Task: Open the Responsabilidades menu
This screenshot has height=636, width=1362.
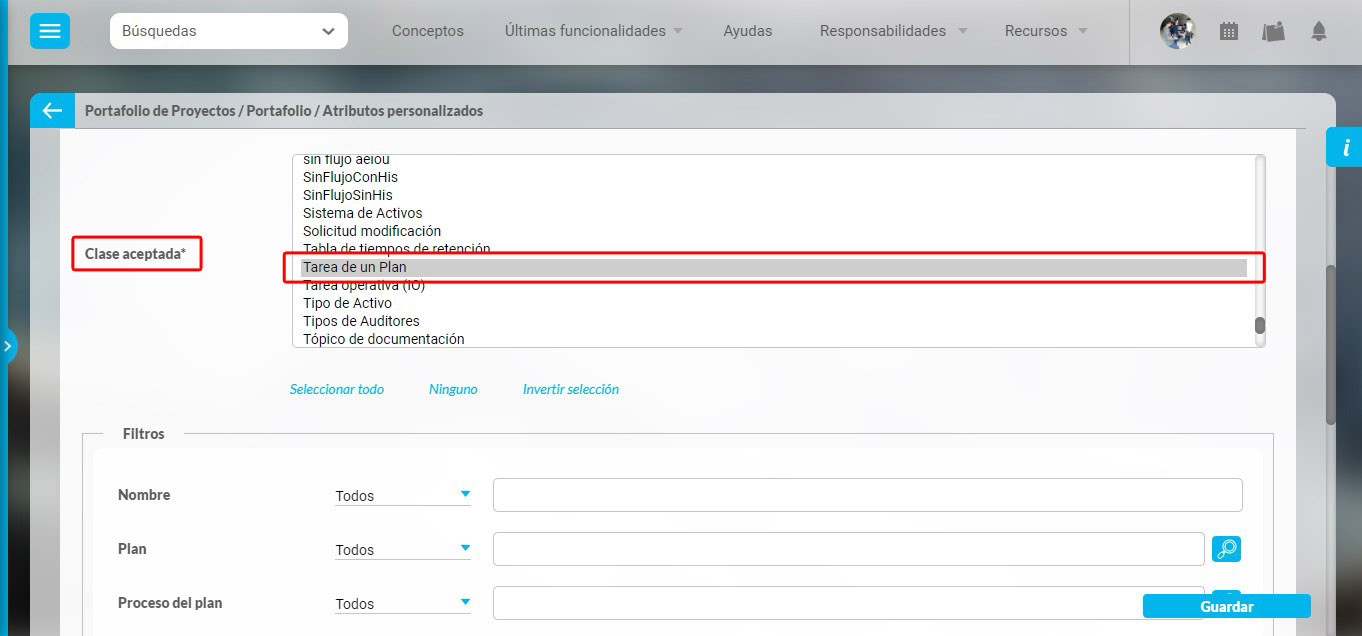Action: (x=893, y=31)
